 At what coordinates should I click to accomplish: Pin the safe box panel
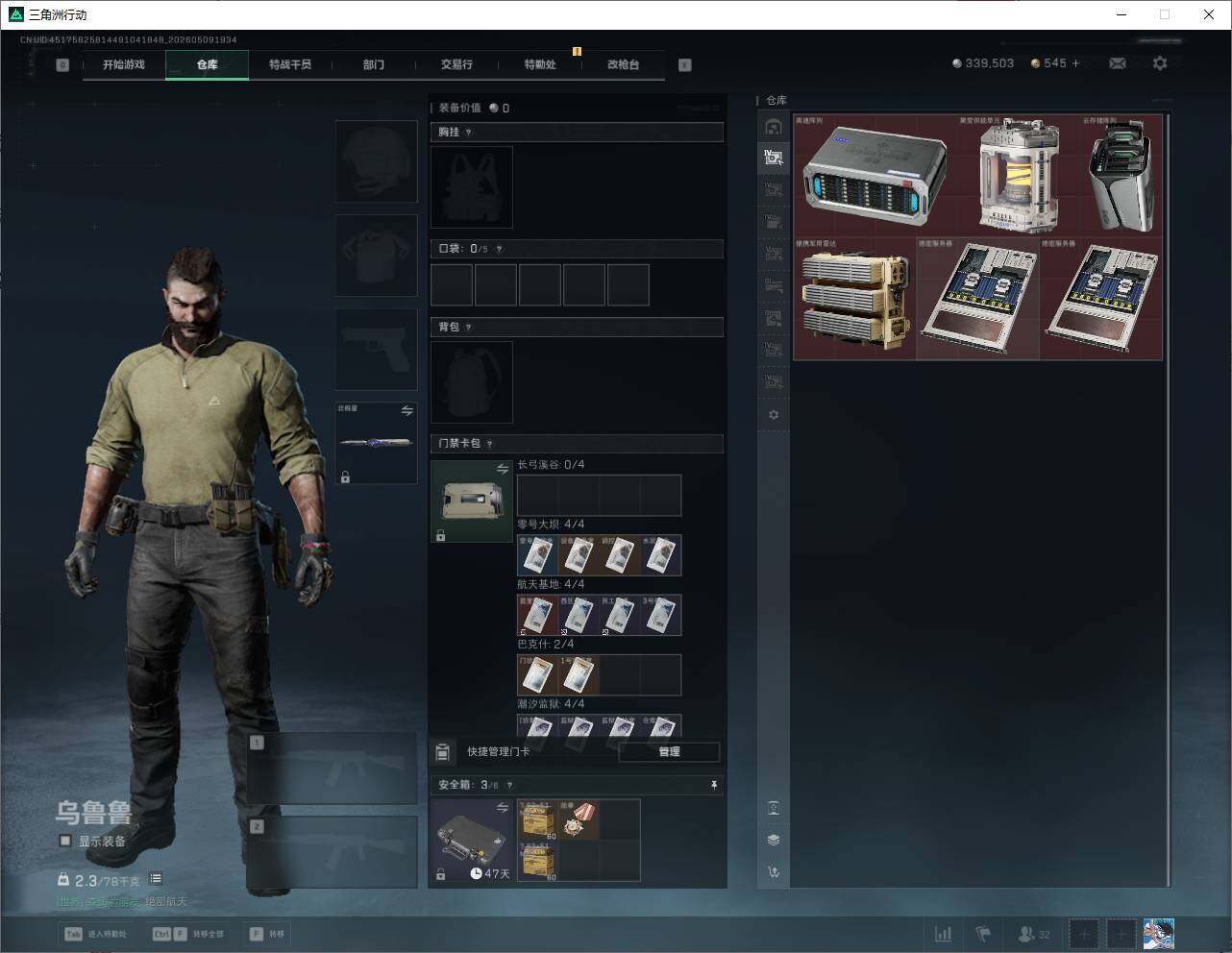pyautogui.click(x=713, y=785)
